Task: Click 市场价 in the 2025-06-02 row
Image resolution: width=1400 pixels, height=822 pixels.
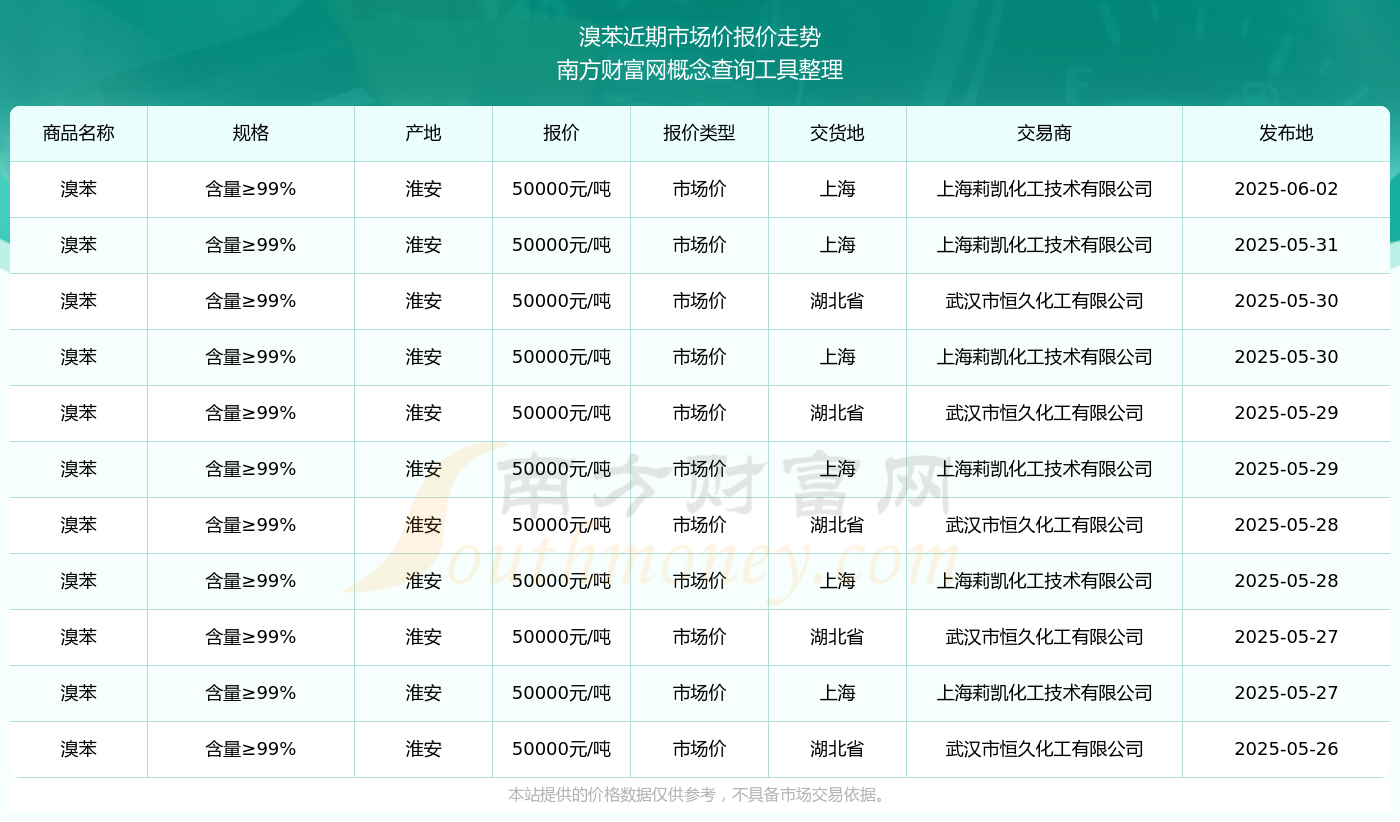Action: point(700,189)
